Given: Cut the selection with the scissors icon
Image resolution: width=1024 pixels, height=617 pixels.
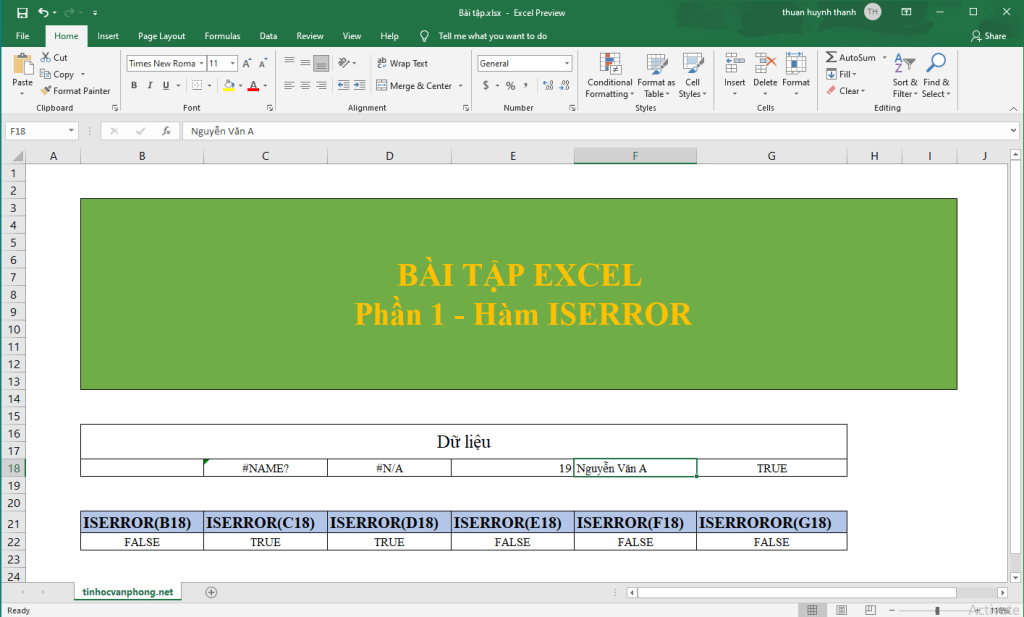Looking at the screenshot, I should coord(46,57).
